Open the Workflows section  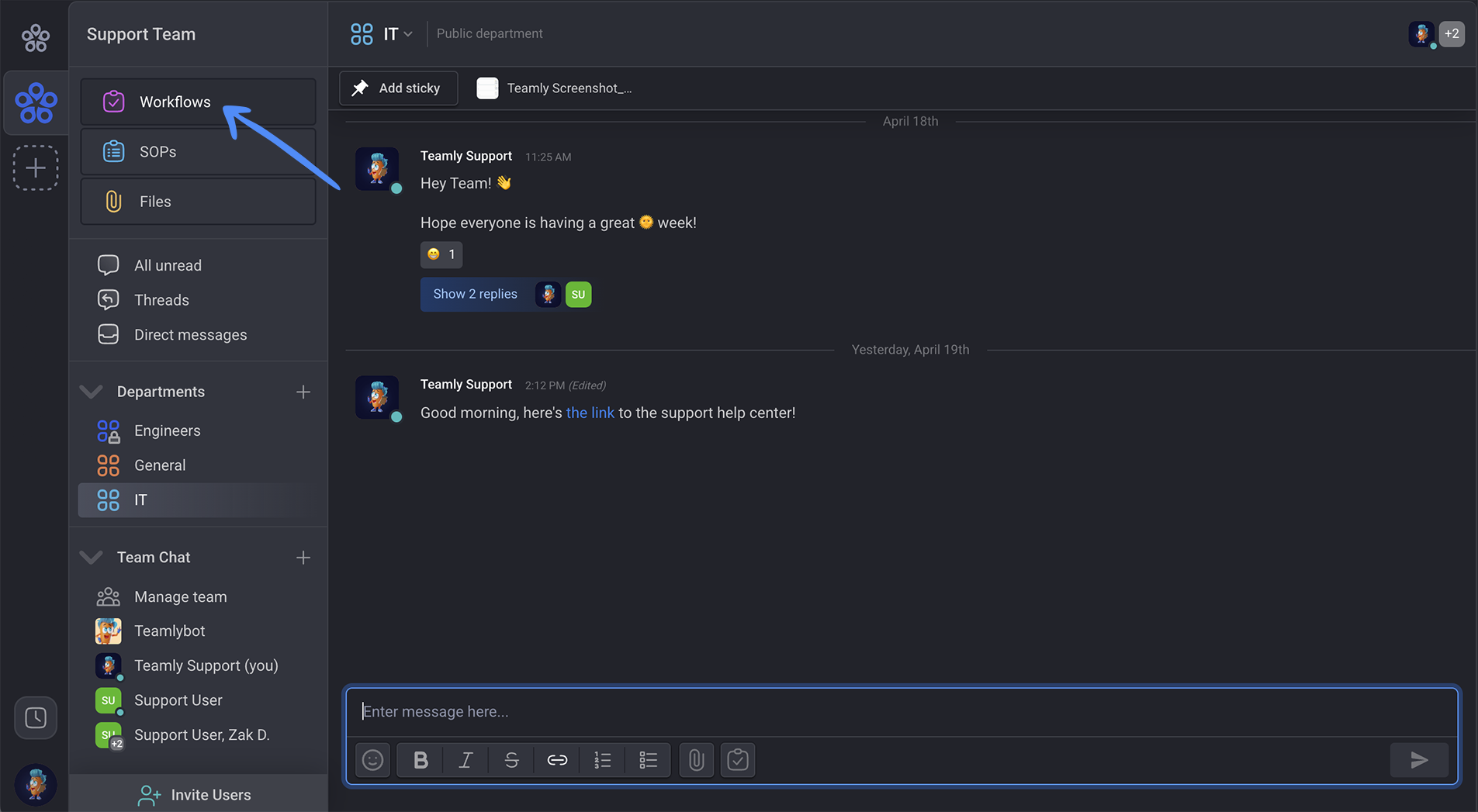(198, 102)
